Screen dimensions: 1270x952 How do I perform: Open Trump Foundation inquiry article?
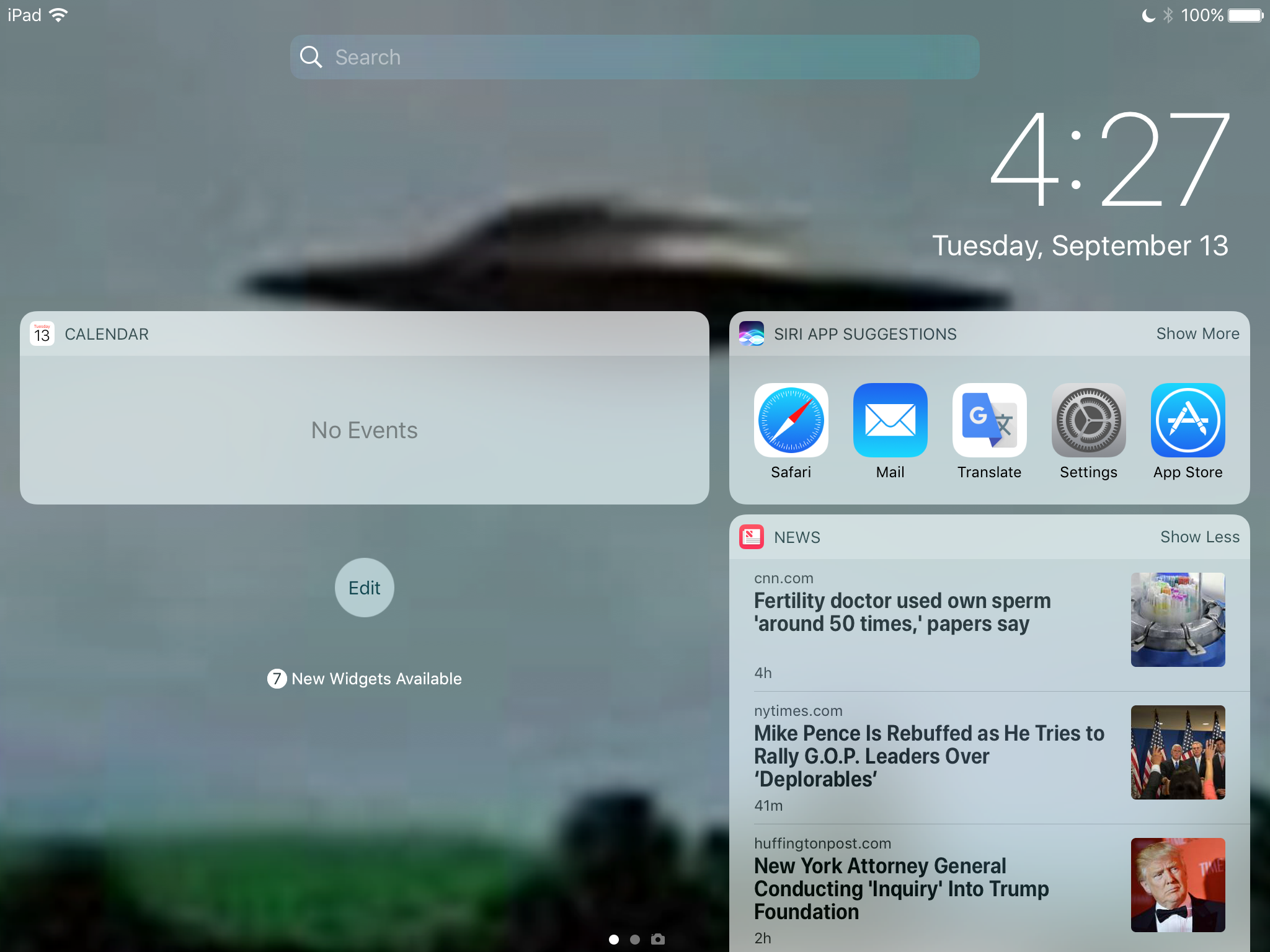click(x=901, y=889)
